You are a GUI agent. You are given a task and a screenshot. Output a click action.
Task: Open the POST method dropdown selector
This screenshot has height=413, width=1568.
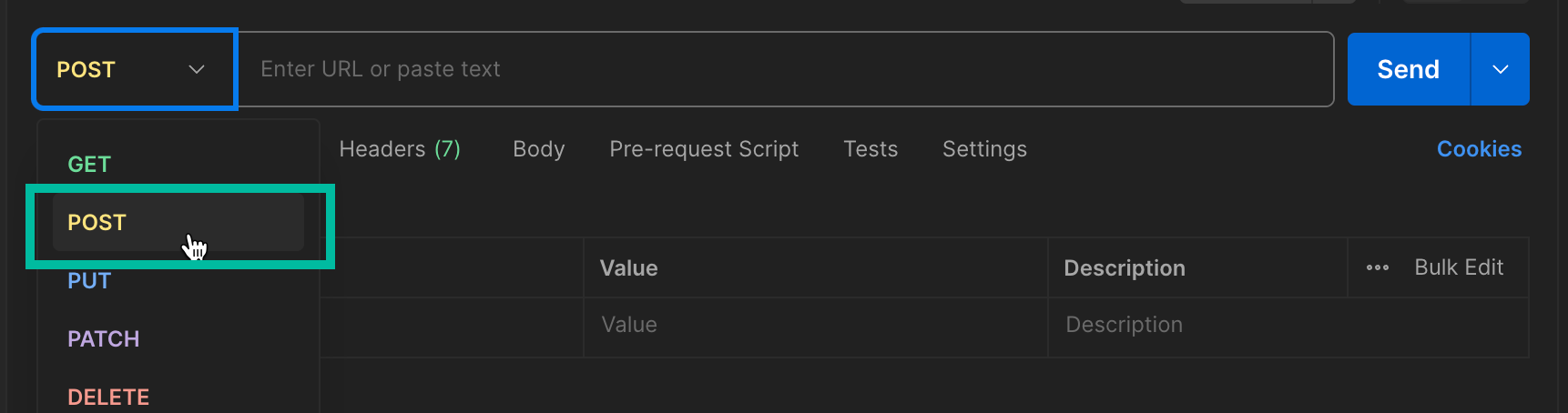coord(135,69)
